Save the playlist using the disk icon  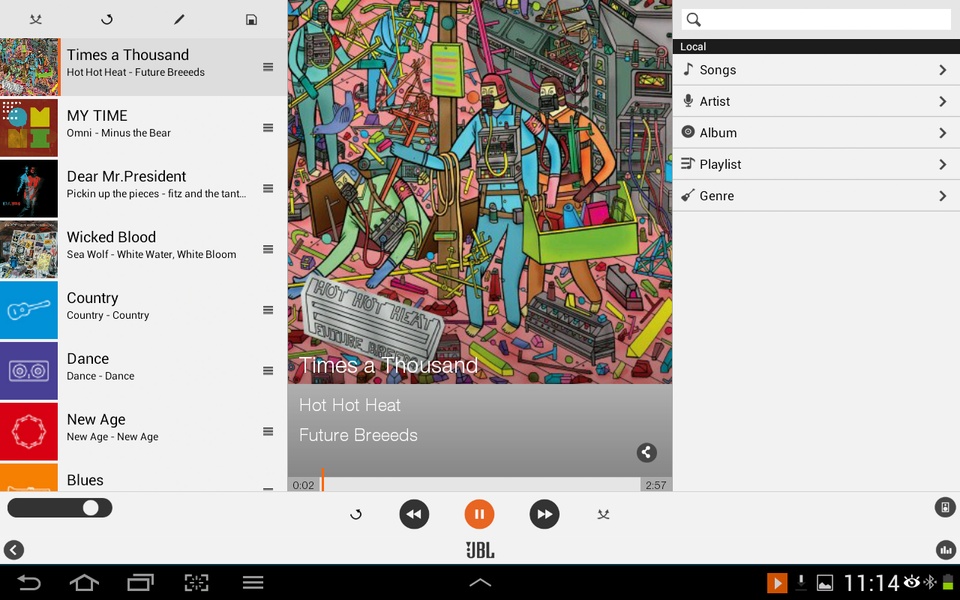(251, 20)
